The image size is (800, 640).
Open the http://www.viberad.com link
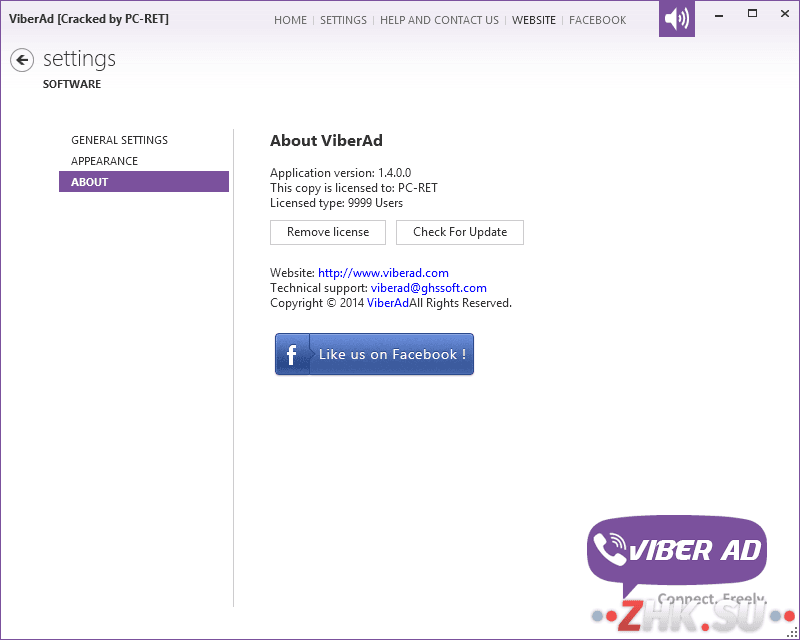[x=383, y=273]
